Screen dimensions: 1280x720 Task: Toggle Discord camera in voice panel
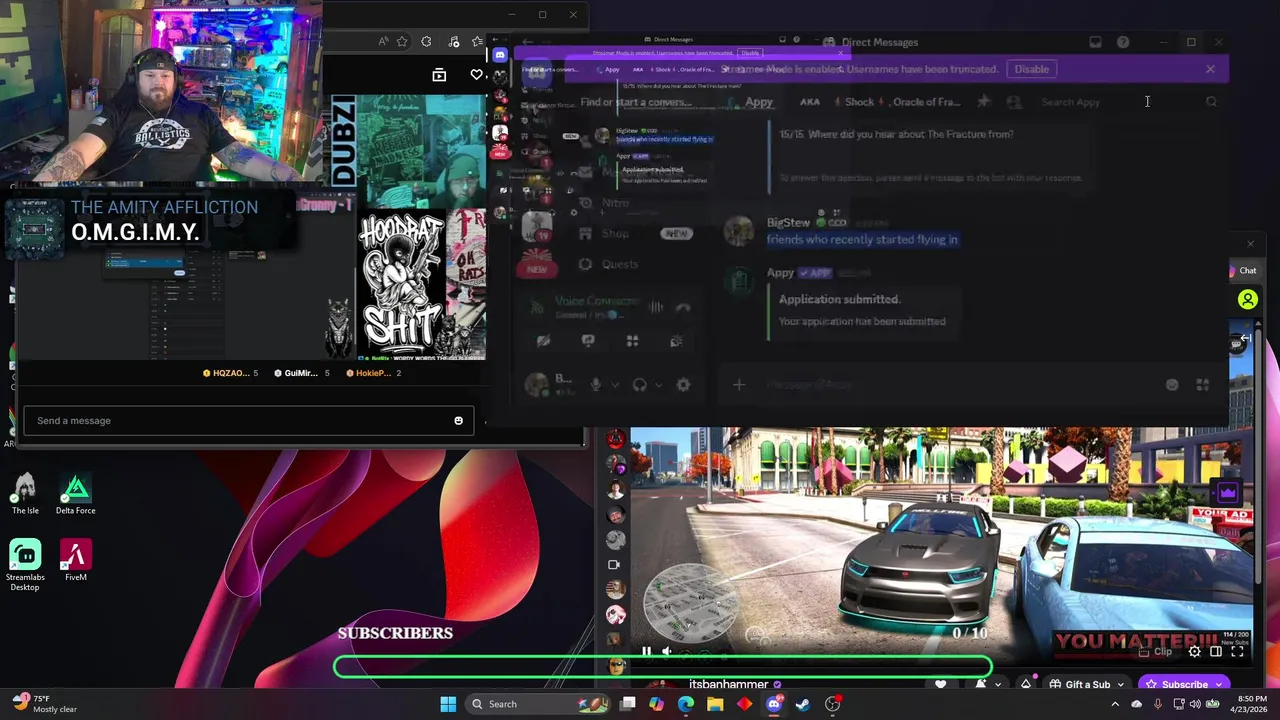543,341
